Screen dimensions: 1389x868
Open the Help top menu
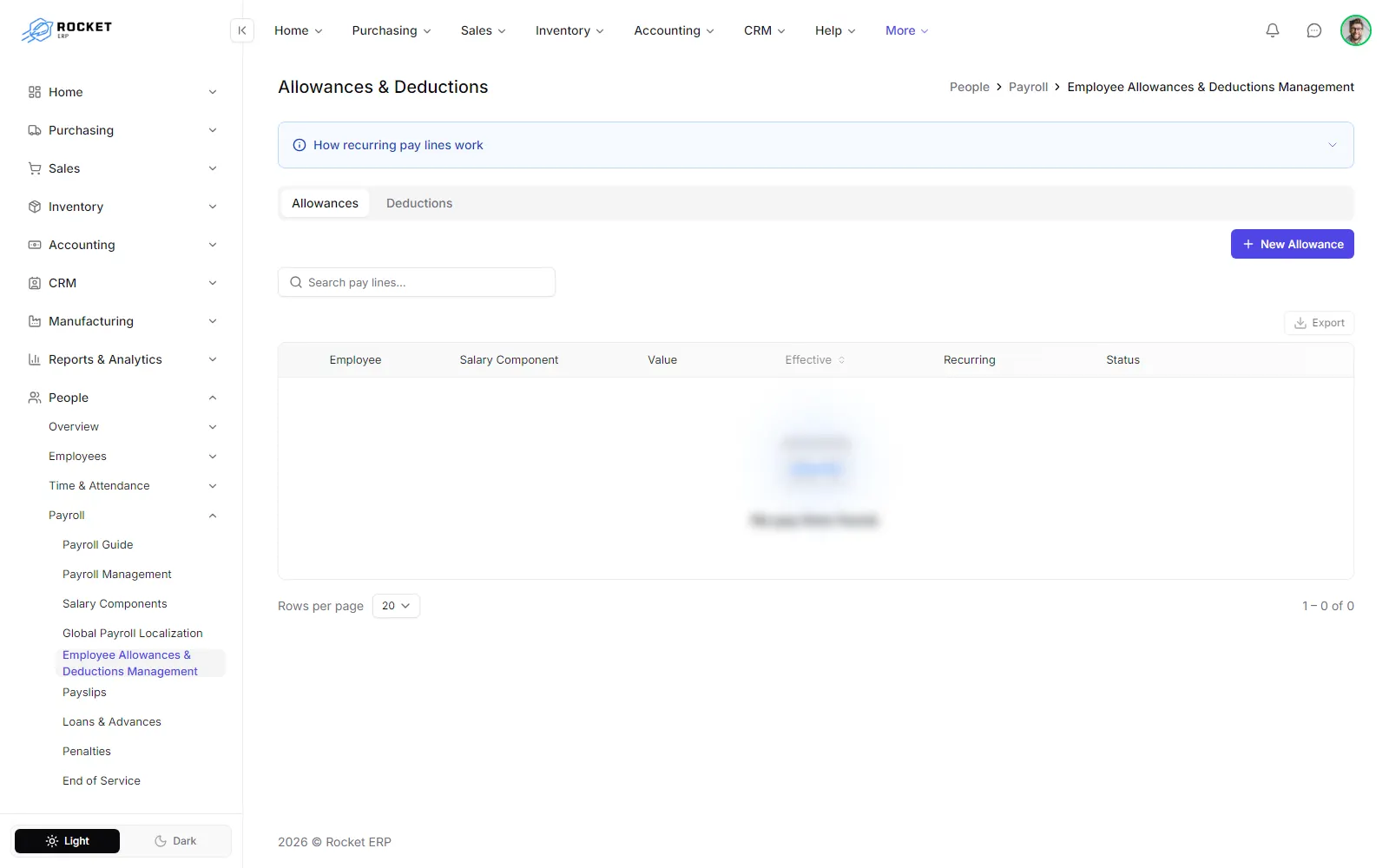835,30
